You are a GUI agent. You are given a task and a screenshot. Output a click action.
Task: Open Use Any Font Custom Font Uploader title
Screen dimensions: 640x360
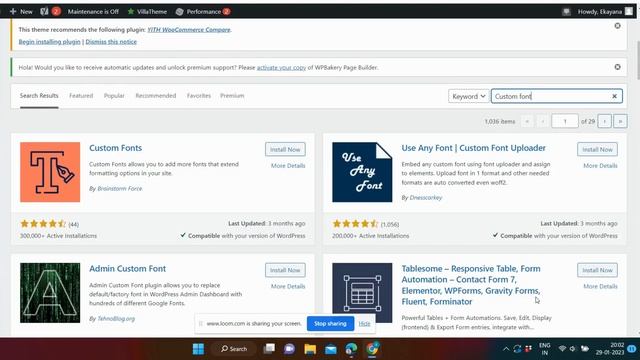(473, 148)
